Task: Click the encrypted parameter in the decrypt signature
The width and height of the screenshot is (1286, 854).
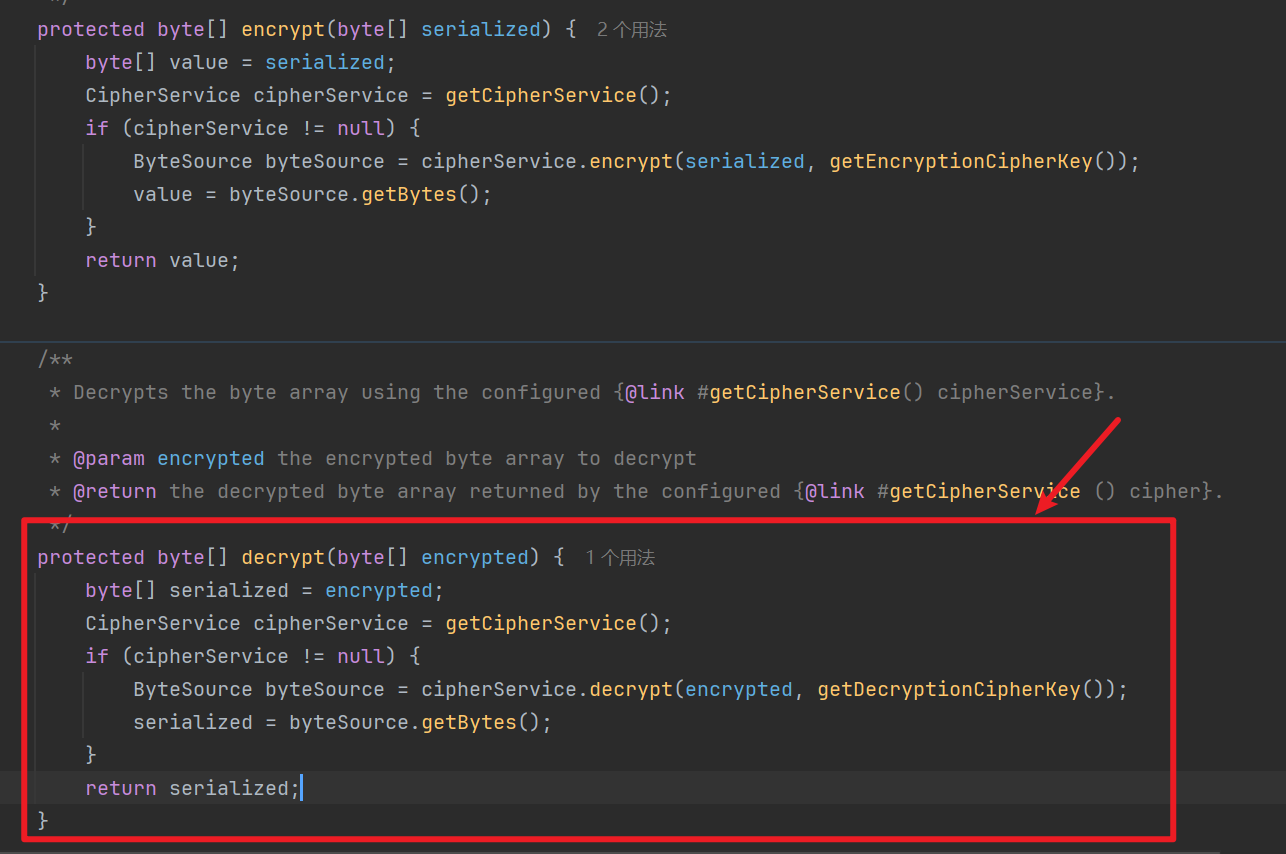Action: [x=475, y=558]
